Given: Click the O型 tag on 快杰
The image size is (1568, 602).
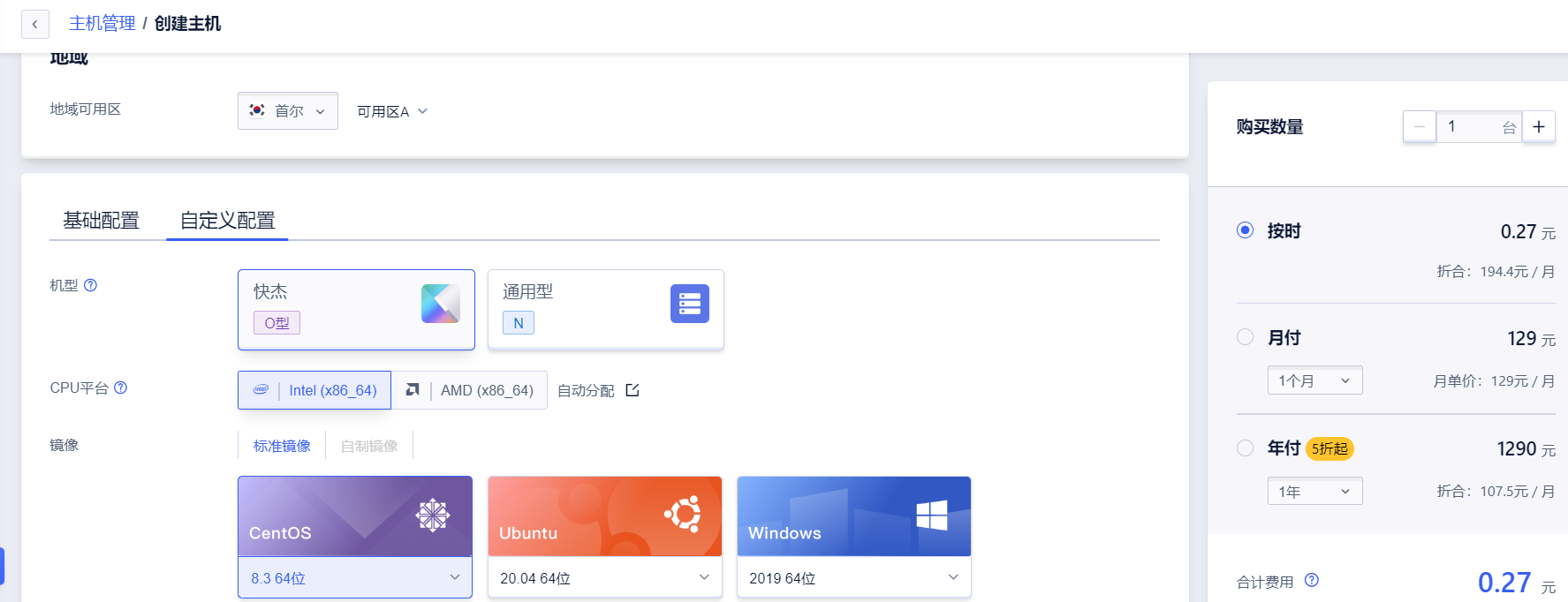Looking at the screenshot, I should click(x=276, y=323).
